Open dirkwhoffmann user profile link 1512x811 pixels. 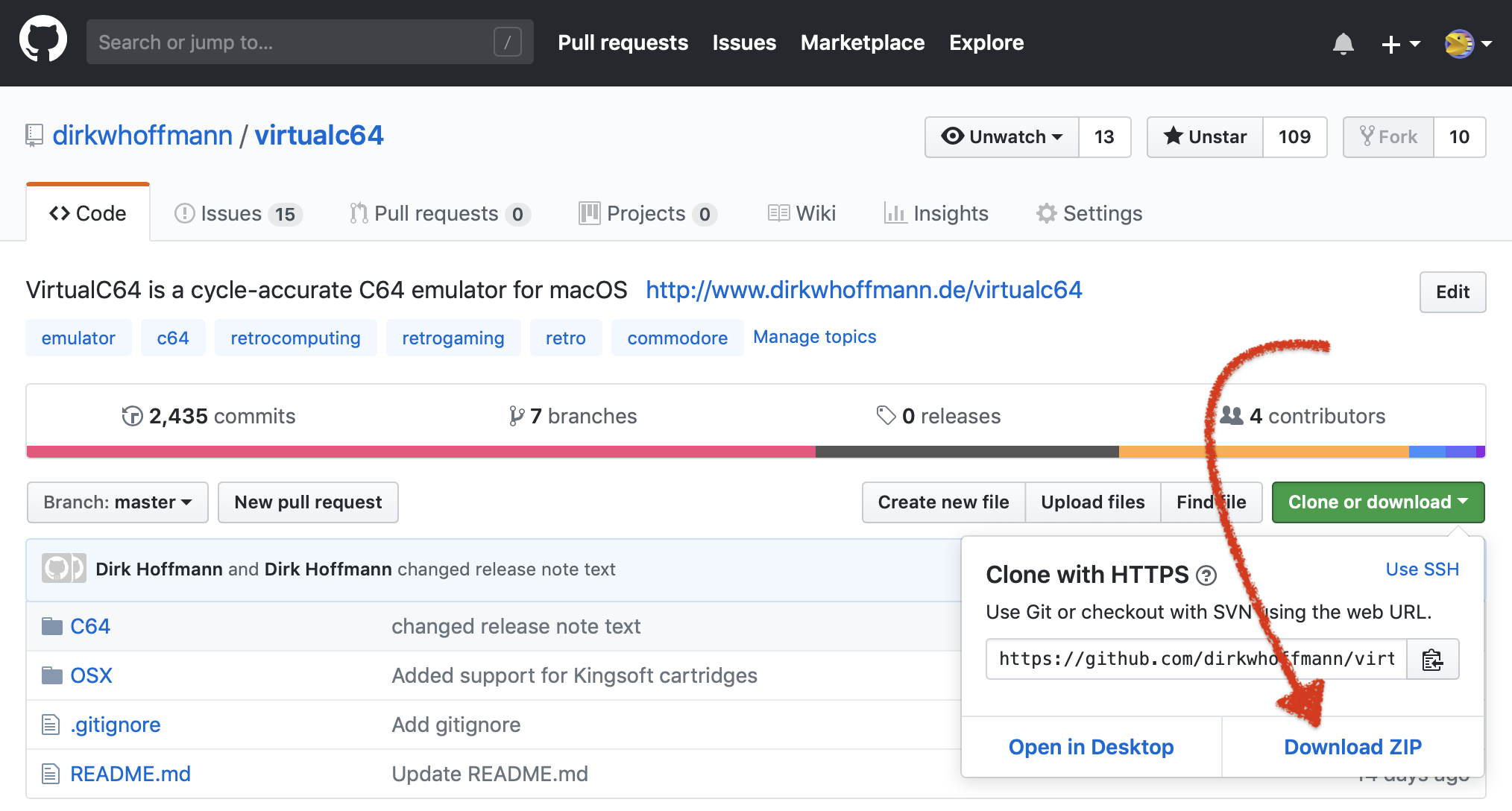click(x=142, y=136)
